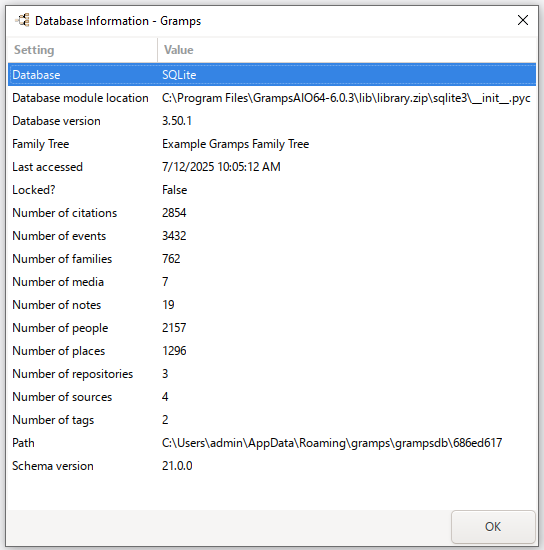The image size is (544, 550).
Task: Click the 19 notes value
Action: tap(168, 305)
